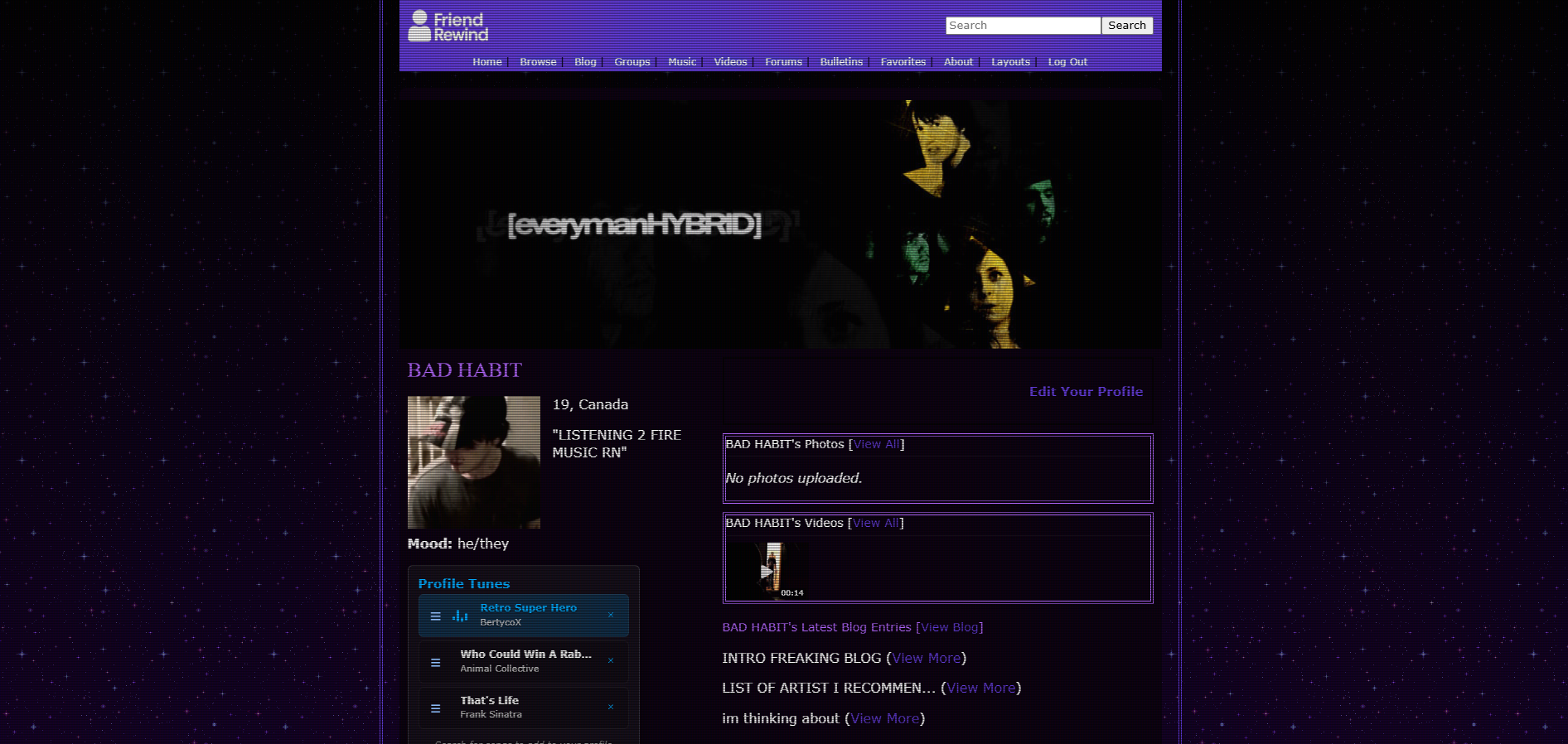Viewport: 1568px width, 744px height.
Task: Select the Retro Super Hero track title
Action: pos(528,607)
